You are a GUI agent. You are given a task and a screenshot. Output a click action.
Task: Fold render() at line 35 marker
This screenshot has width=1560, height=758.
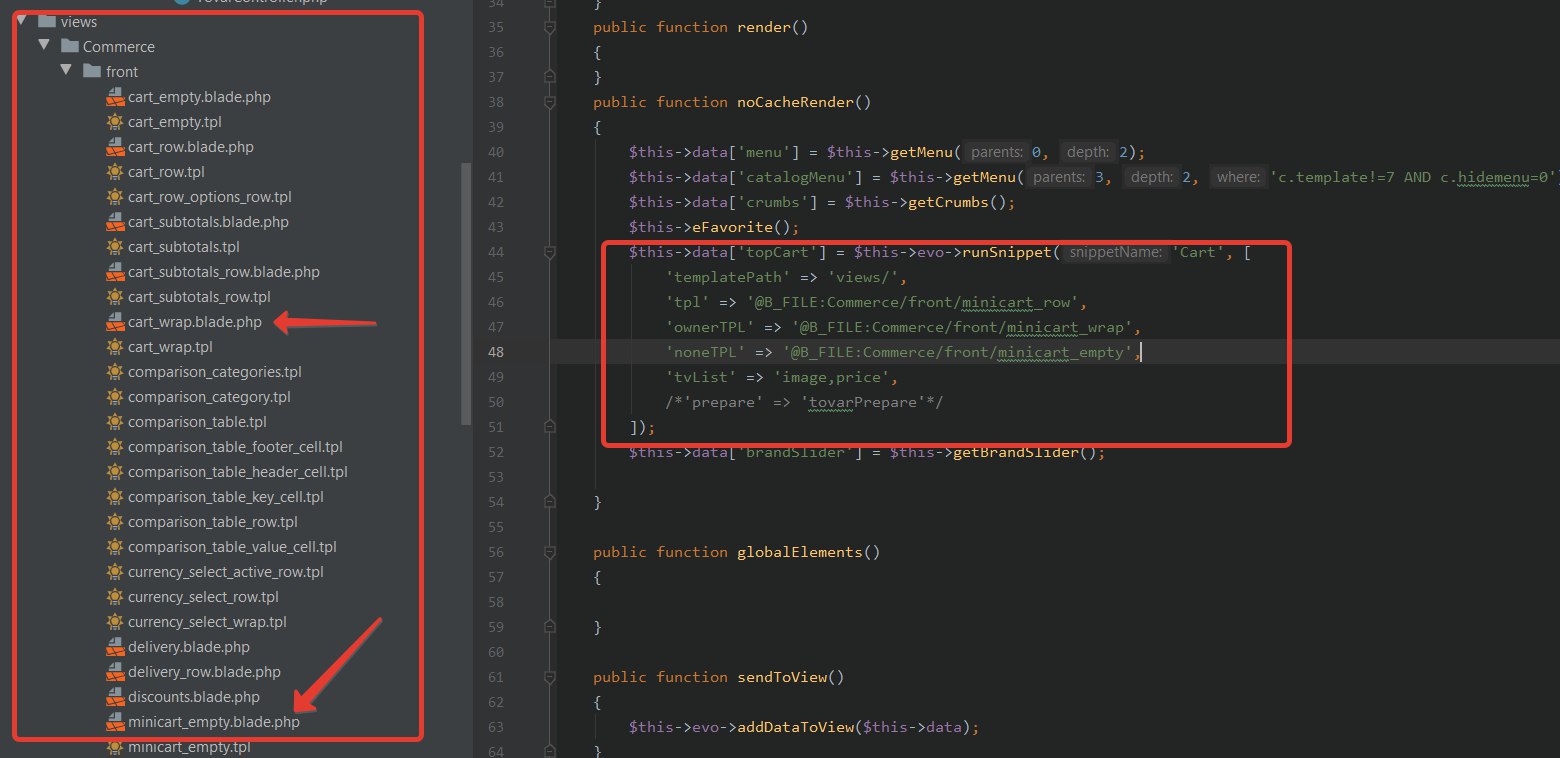(548, 29)
